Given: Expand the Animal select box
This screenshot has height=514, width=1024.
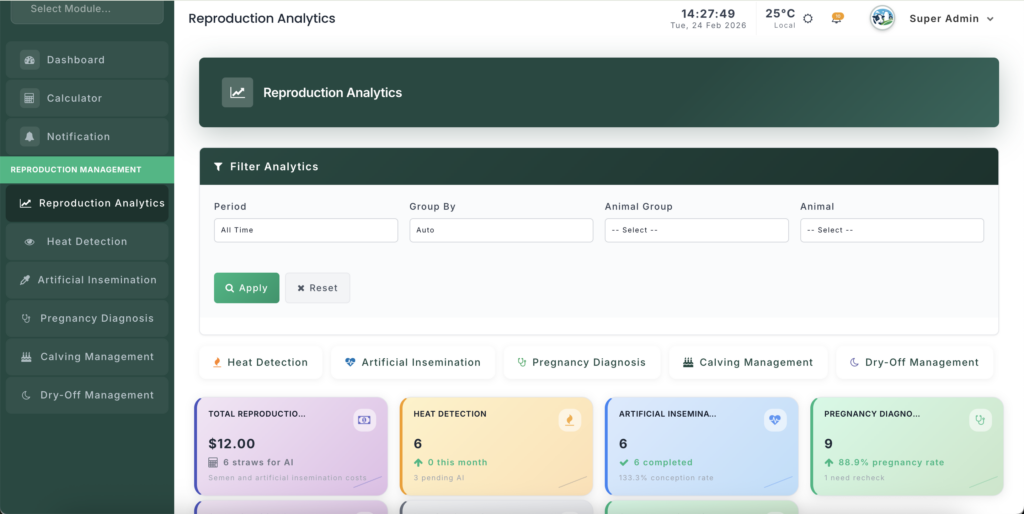Looking at the screenshot, I should click(891, 230).
